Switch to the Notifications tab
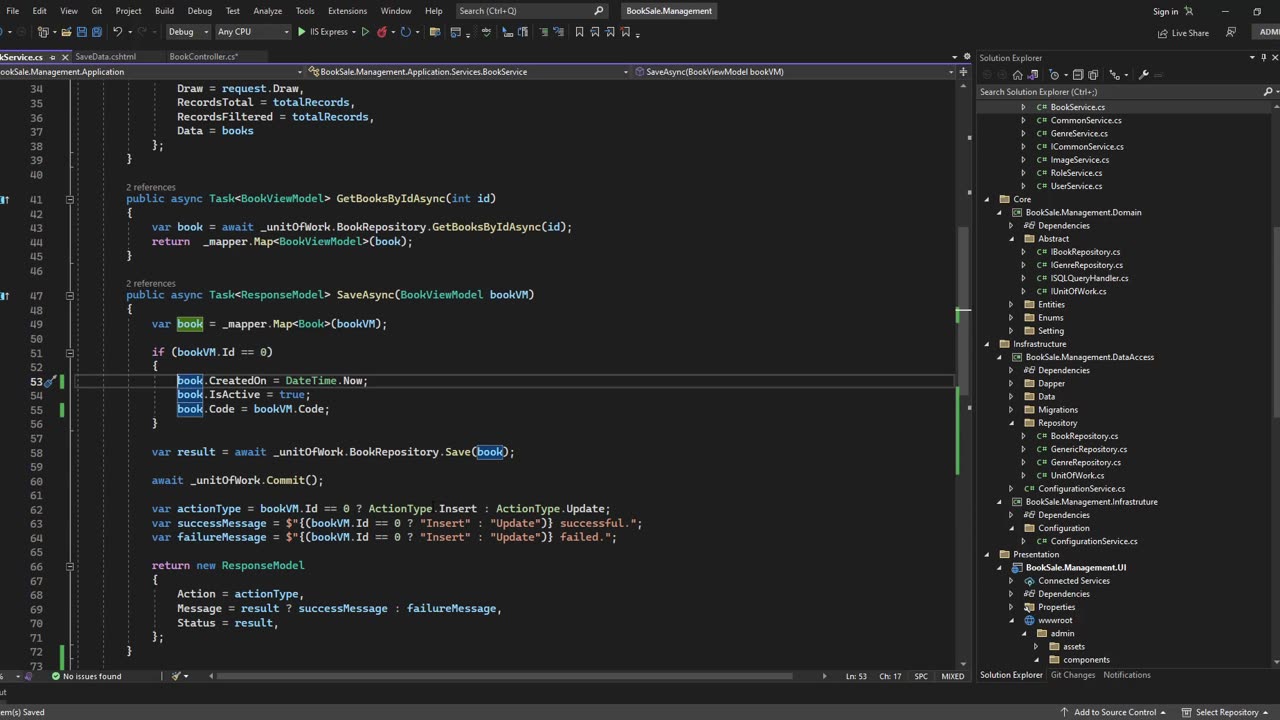Image resolution: width=1280 pixels, height=720 pixels. coord(1127,675)
